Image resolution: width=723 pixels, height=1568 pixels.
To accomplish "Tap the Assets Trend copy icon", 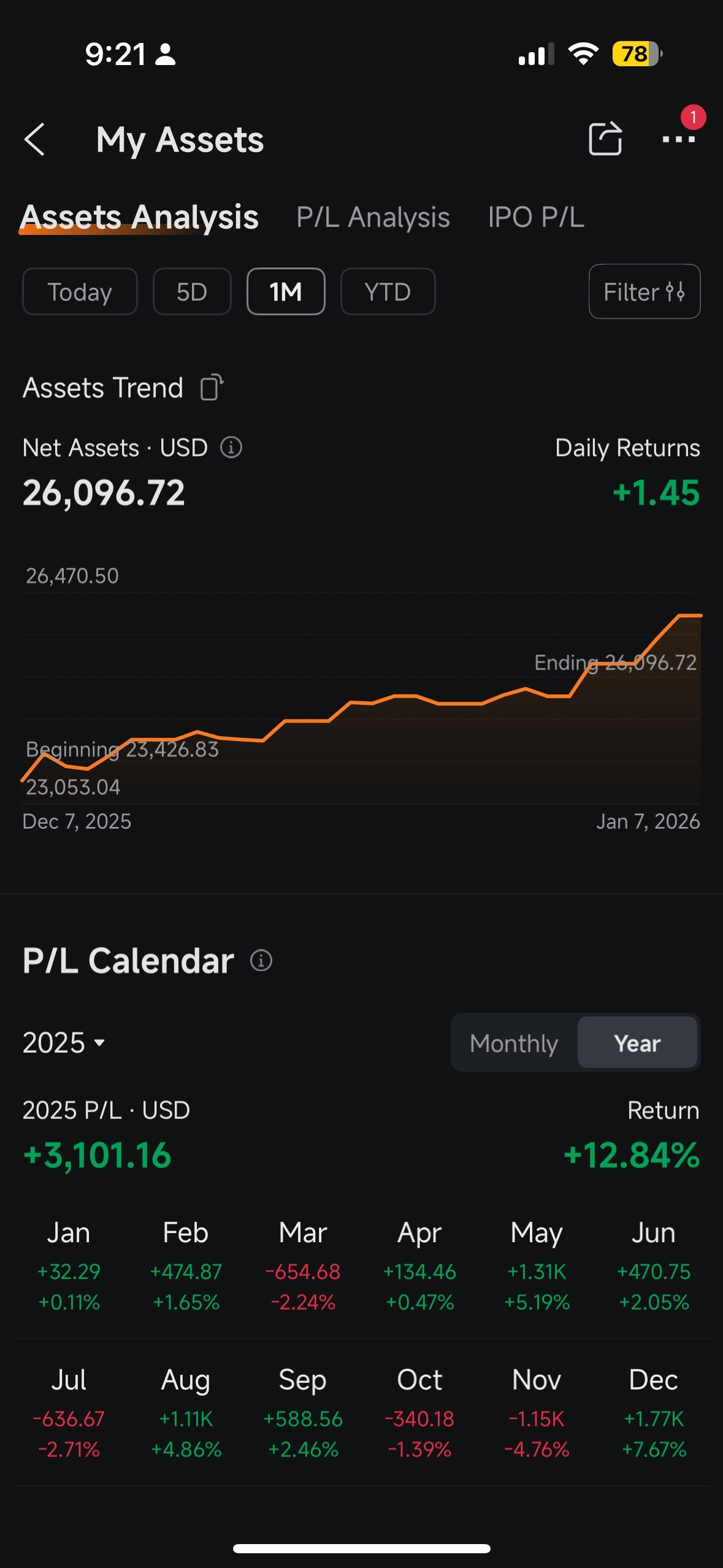I will click(x=212, y=387).
